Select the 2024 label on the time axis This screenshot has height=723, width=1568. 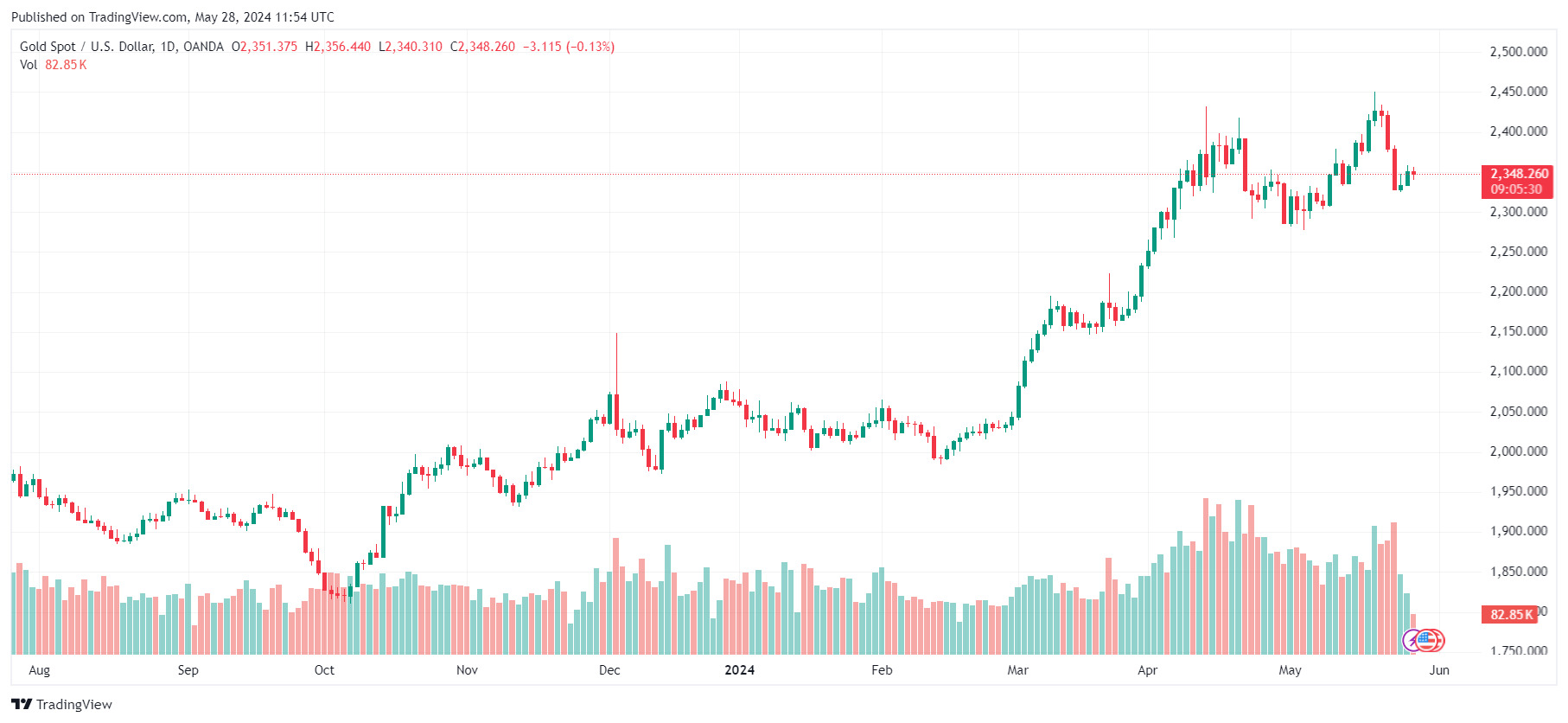pyautogui.click(x=740, y=670)
